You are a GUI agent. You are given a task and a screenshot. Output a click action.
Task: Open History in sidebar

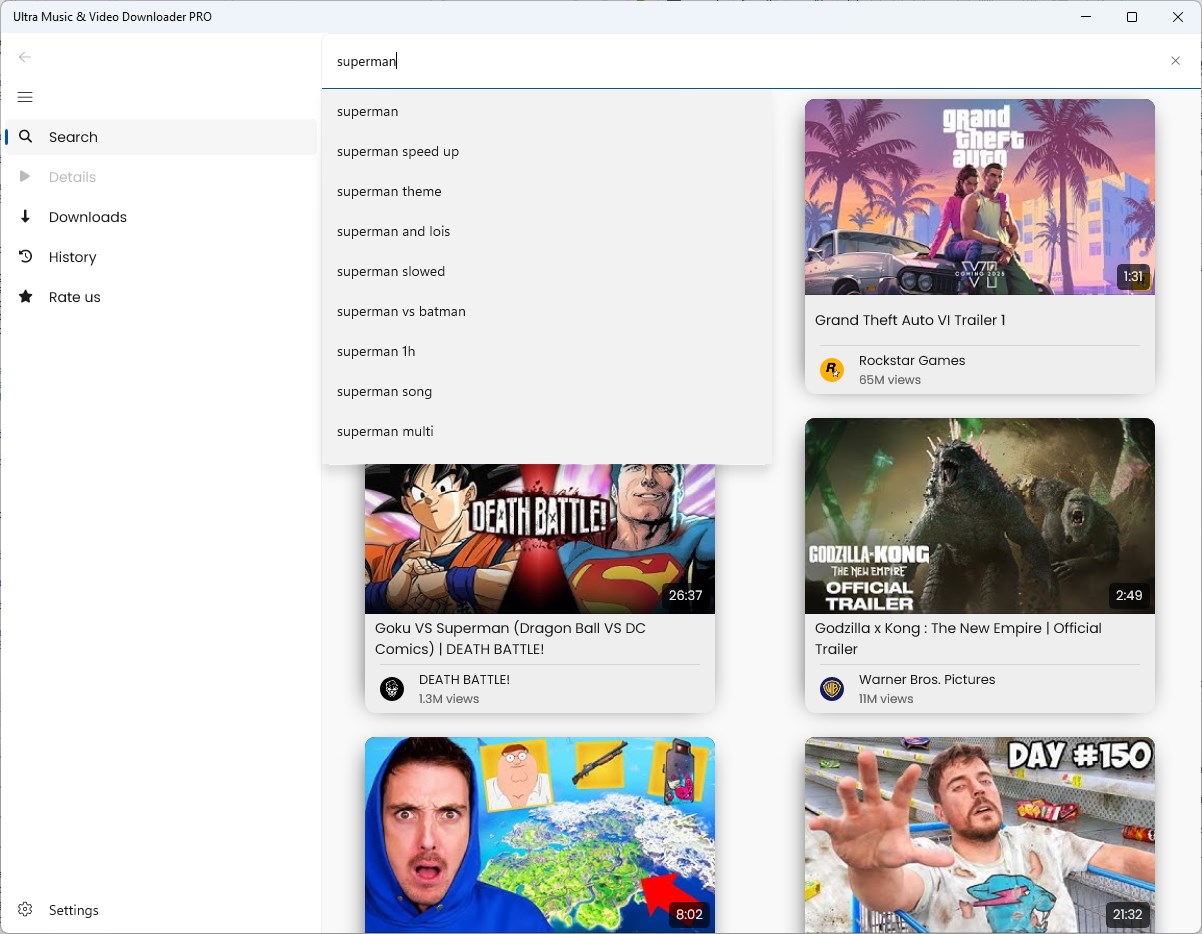161,257
